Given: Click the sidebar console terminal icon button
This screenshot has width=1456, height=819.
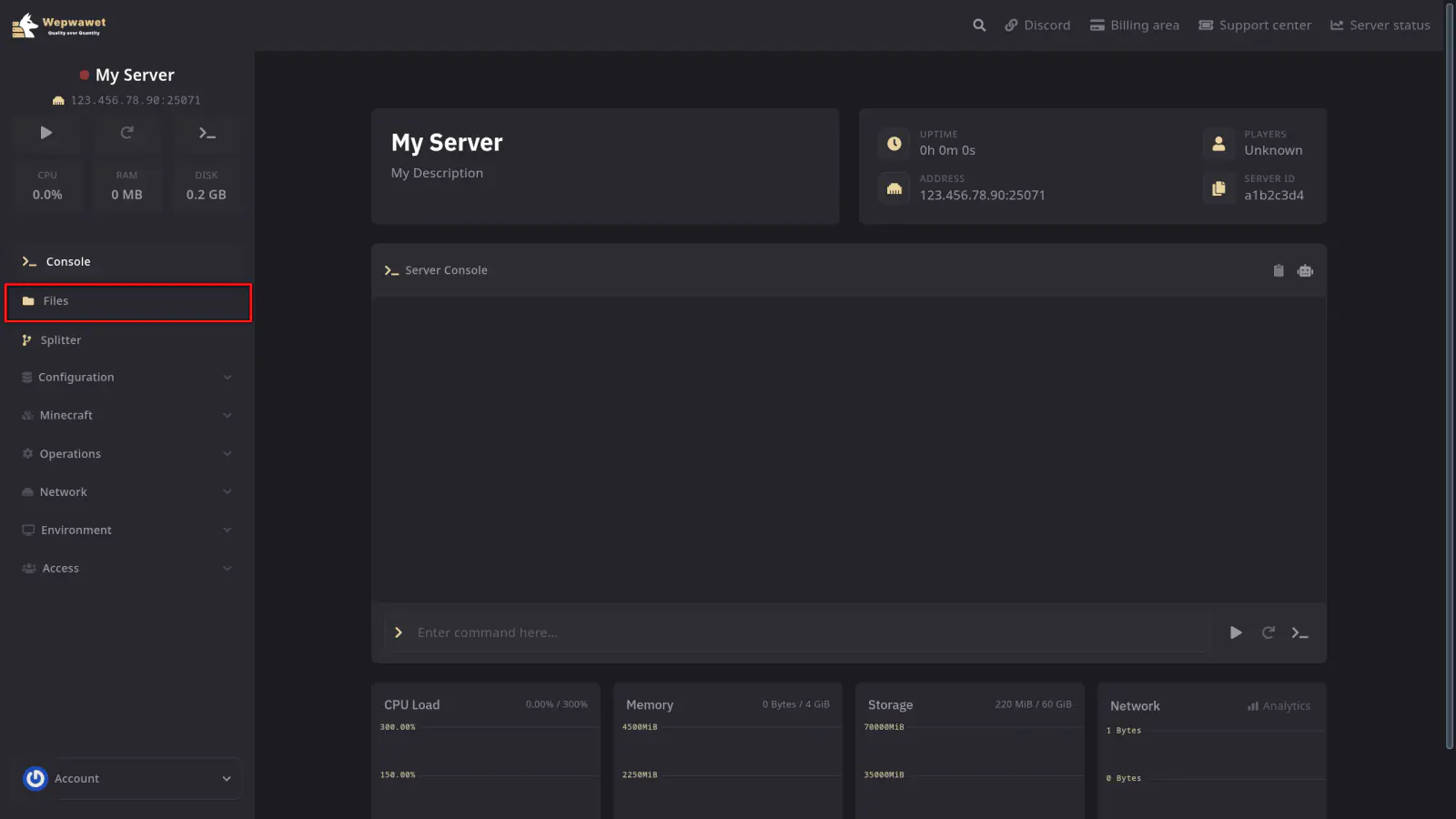Looking at the screenshot, I should [x=207, y=133].
